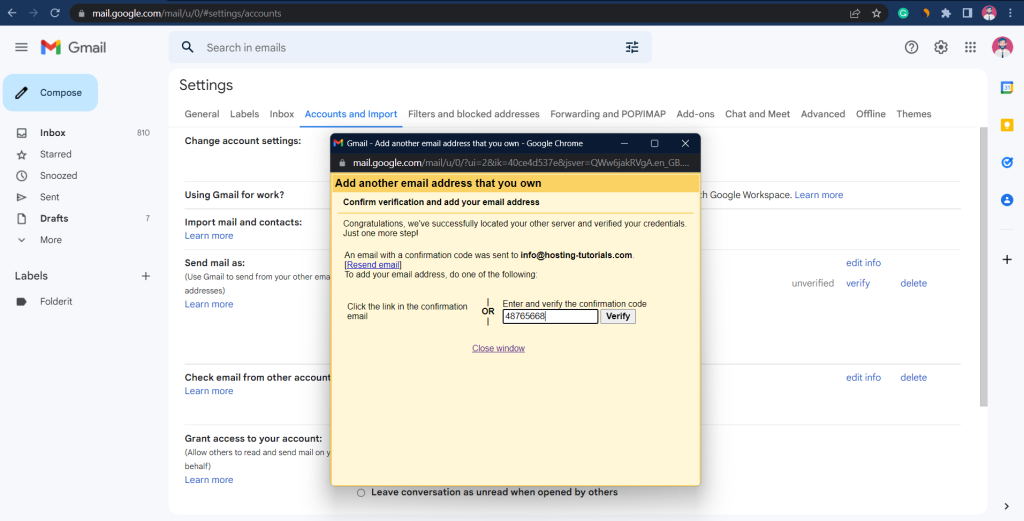Open Google apps grid
Image resolution: width=1024 pixels, height=521 pixels.
click(970, 47)
